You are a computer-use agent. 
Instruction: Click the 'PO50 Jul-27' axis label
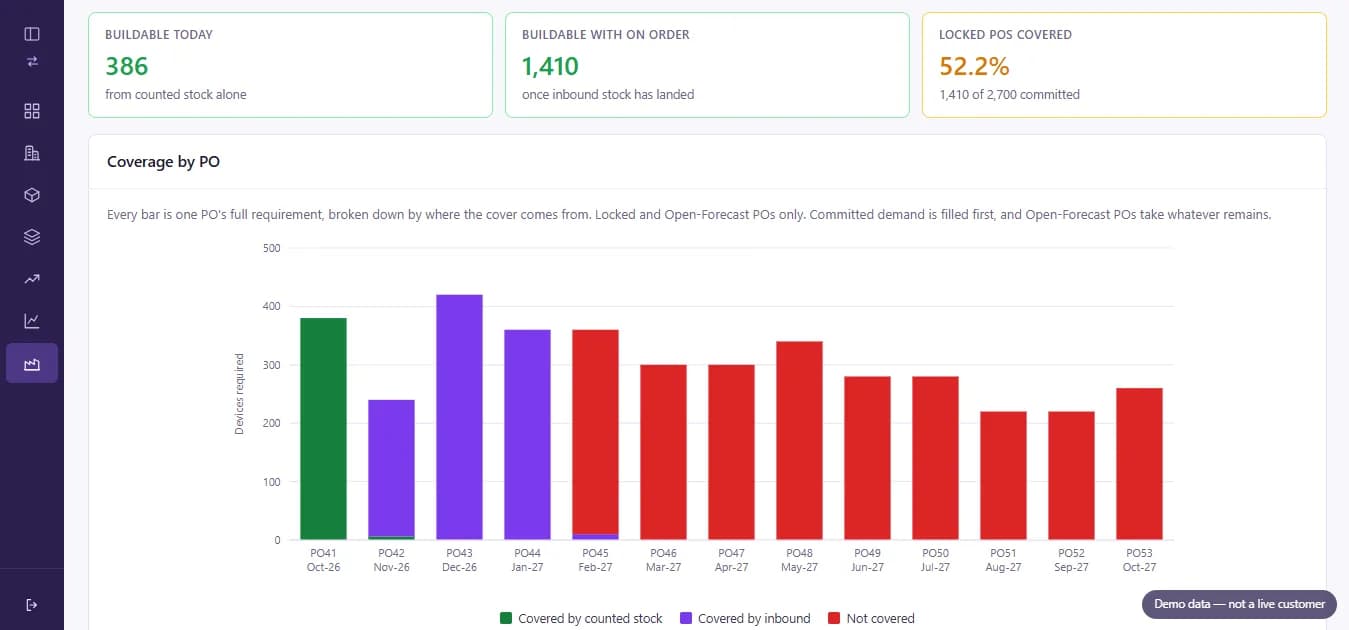click(935, 560)
